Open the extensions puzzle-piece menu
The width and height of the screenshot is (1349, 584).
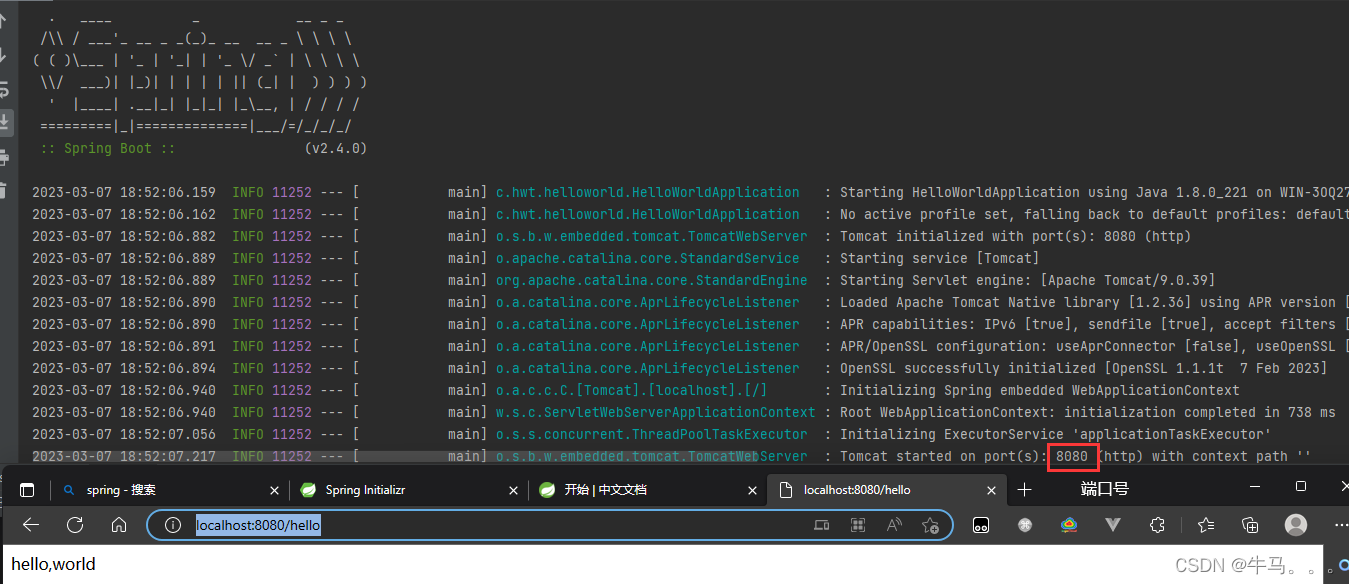[1158, 525]
